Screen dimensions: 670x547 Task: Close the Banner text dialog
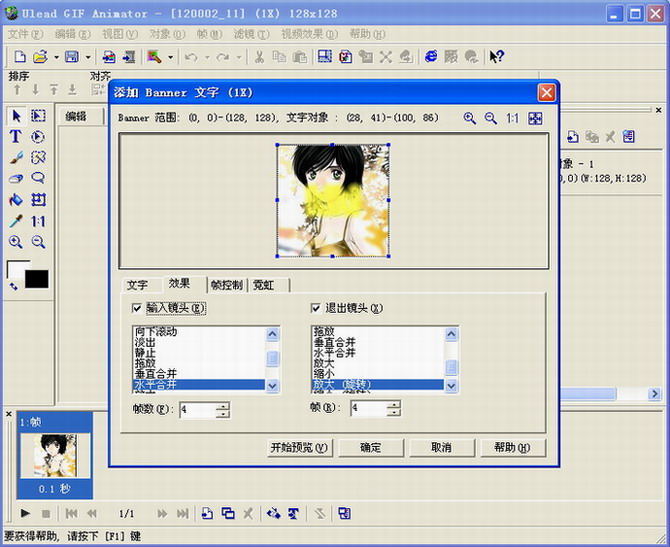coord(547,93)
